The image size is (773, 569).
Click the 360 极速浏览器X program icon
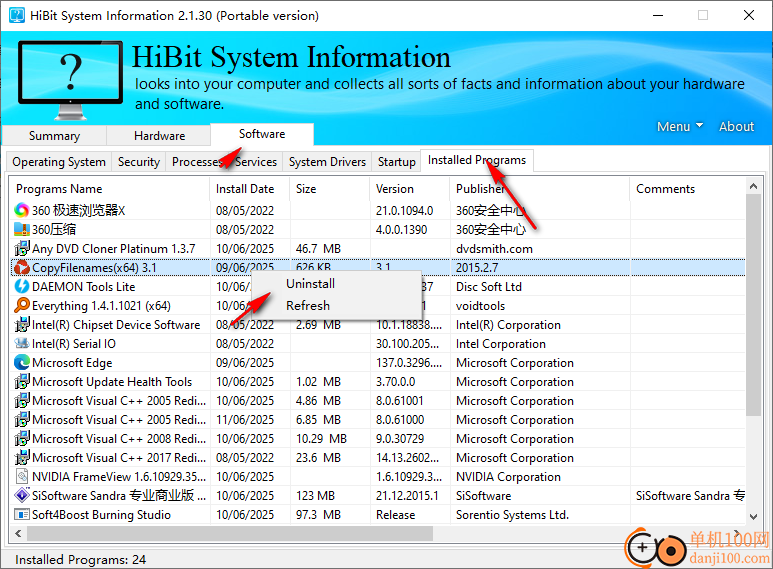[x=22, y=211]
